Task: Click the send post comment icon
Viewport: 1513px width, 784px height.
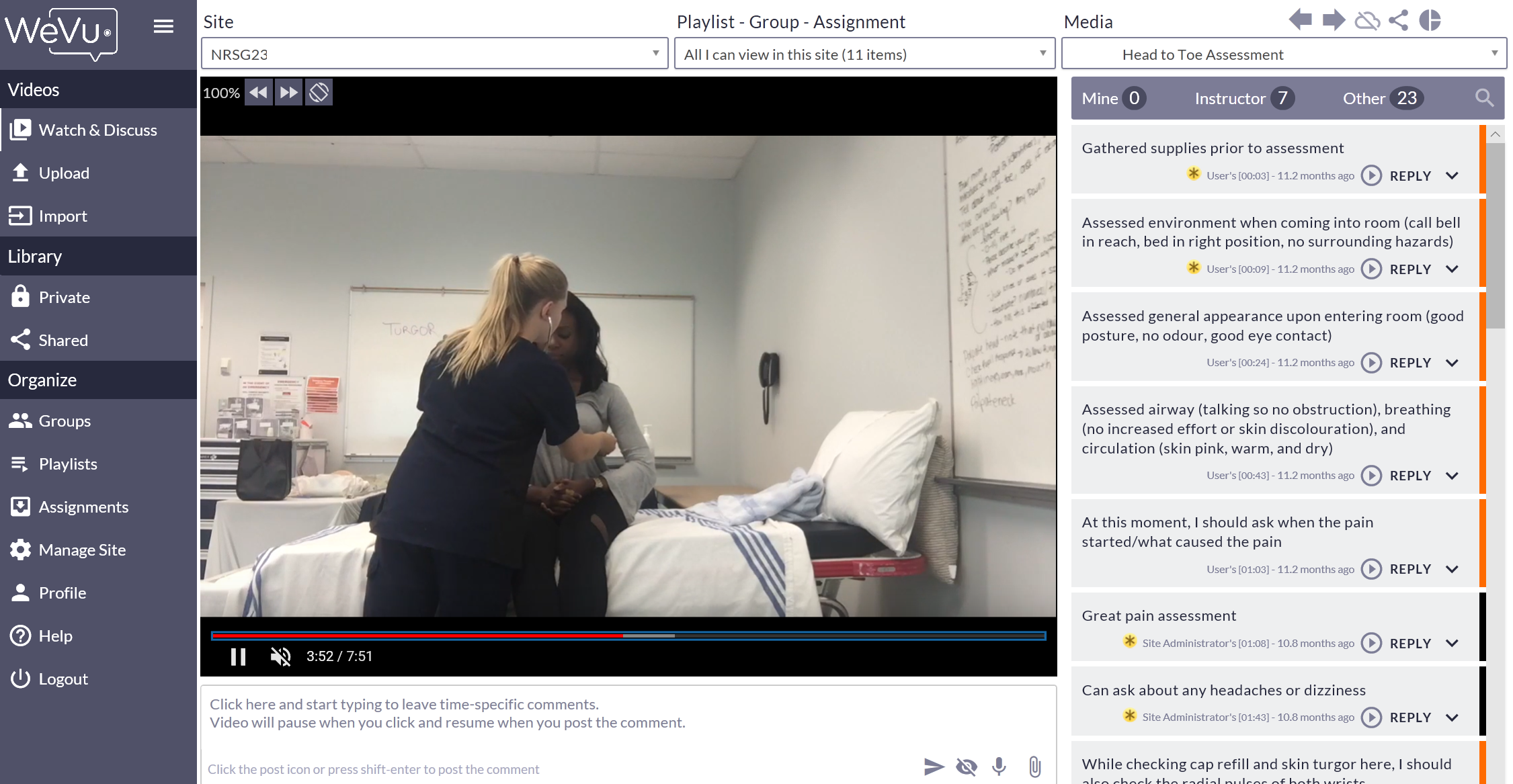Action: (x=934, y=767)
